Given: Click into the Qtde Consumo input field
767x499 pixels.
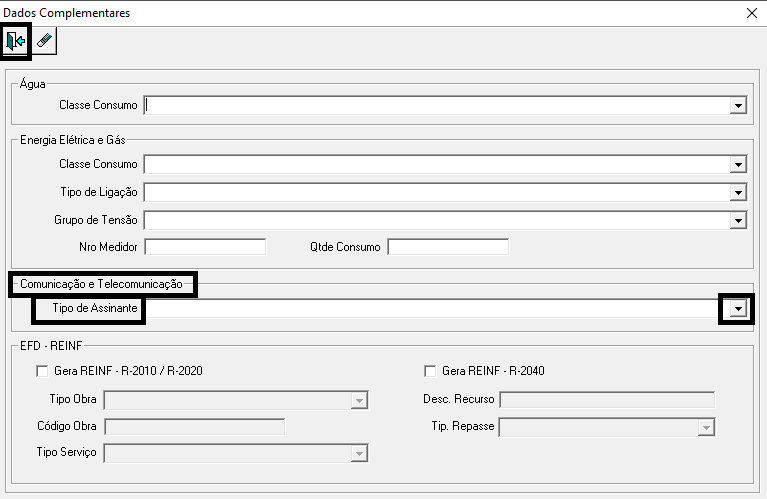Looking at the screenshot, I should [448, 247].
